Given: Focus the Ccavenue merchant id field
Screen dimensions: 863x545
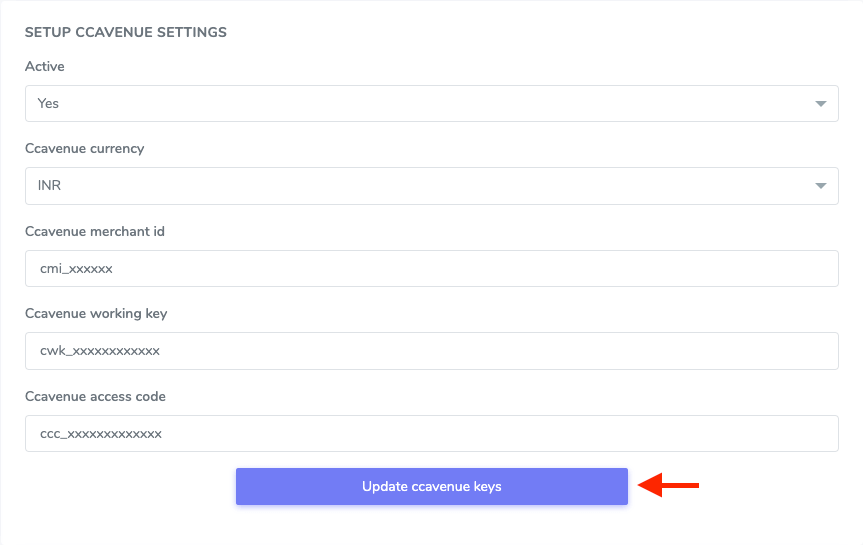Looking at the screenshot, I should [431, 269].
